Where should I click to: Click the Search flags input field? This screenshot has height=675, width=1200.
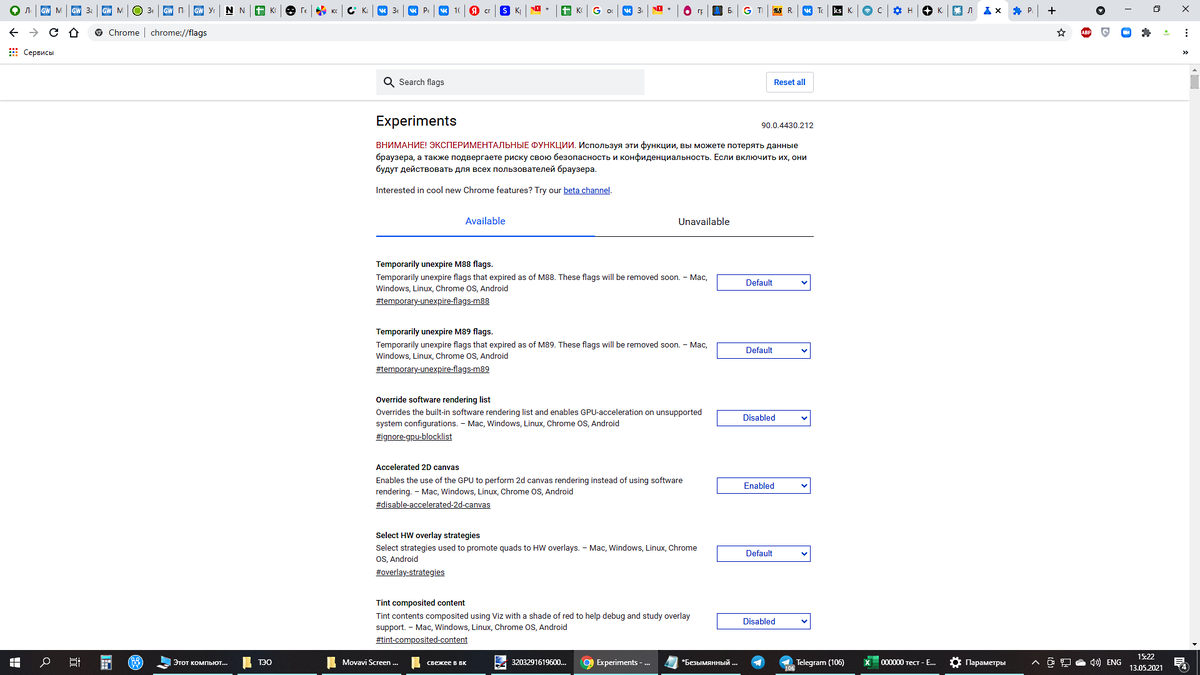(x=510, y=81)
